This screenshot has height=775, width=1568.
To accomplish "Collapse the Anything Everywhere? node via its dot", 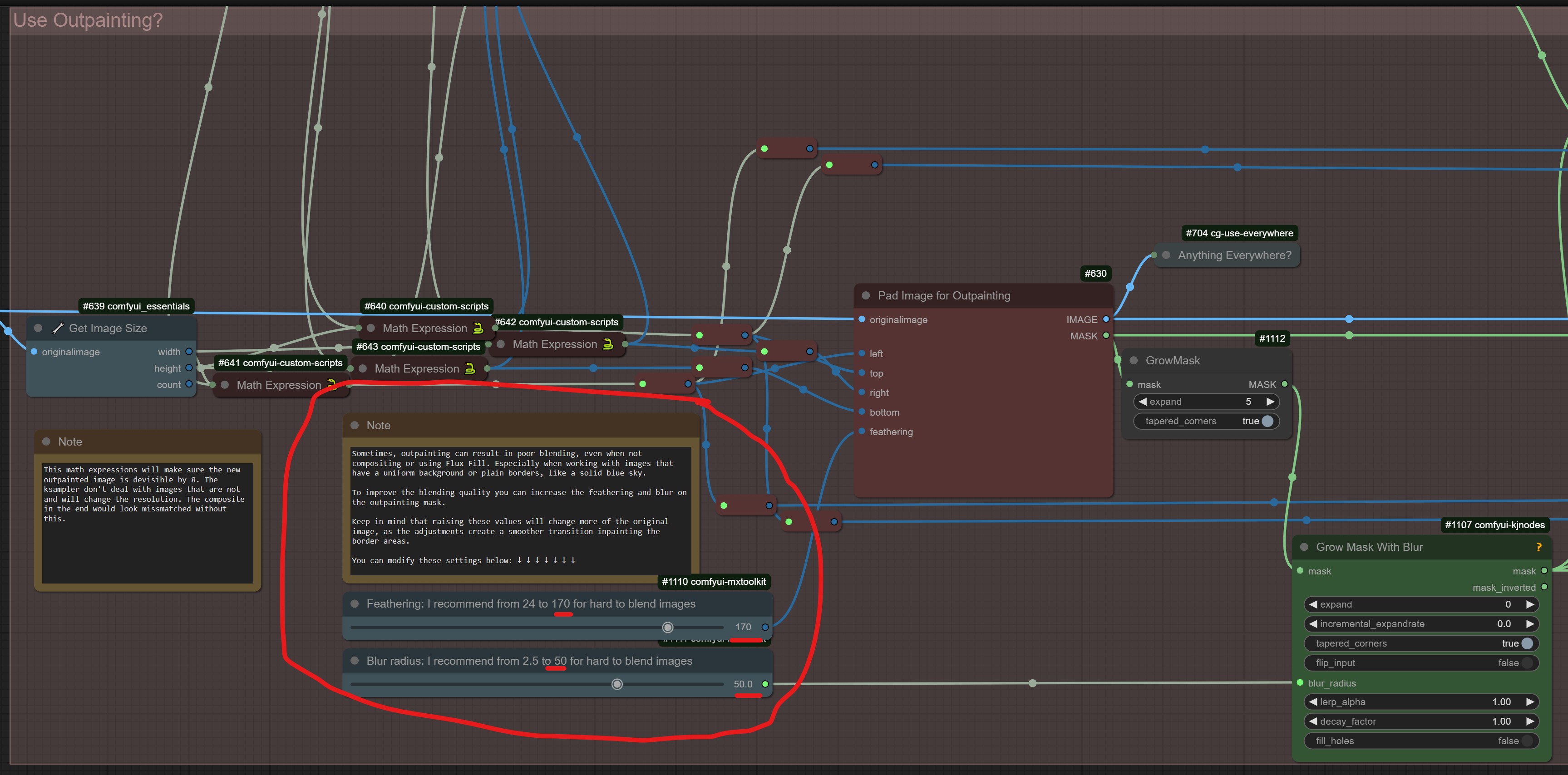I will click(1166, 255).
